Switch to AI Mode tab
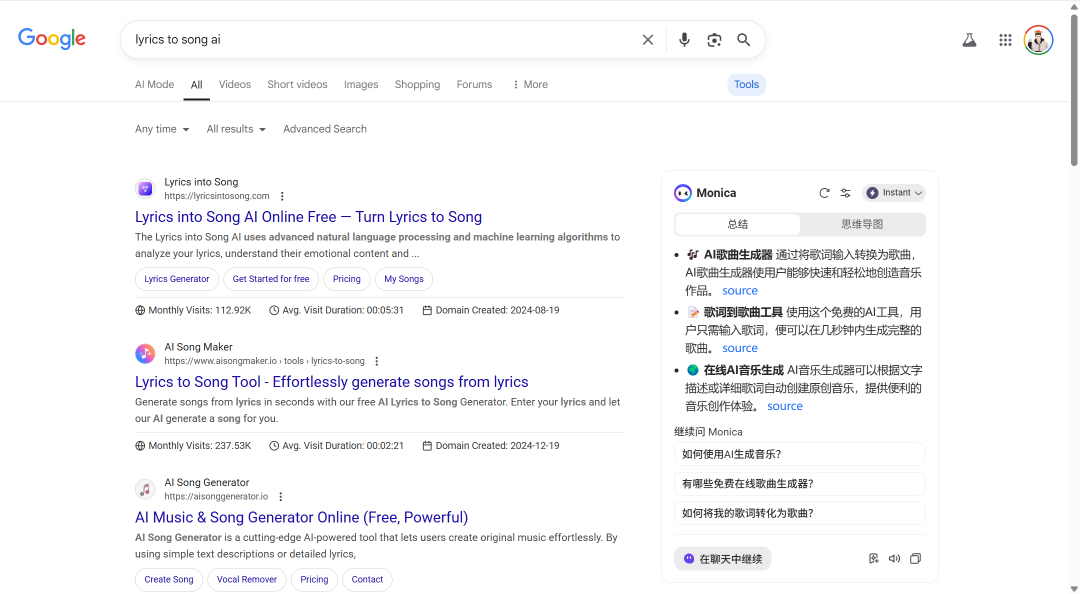This screenshot has height=594, width=1080. [x=154, y=84]
